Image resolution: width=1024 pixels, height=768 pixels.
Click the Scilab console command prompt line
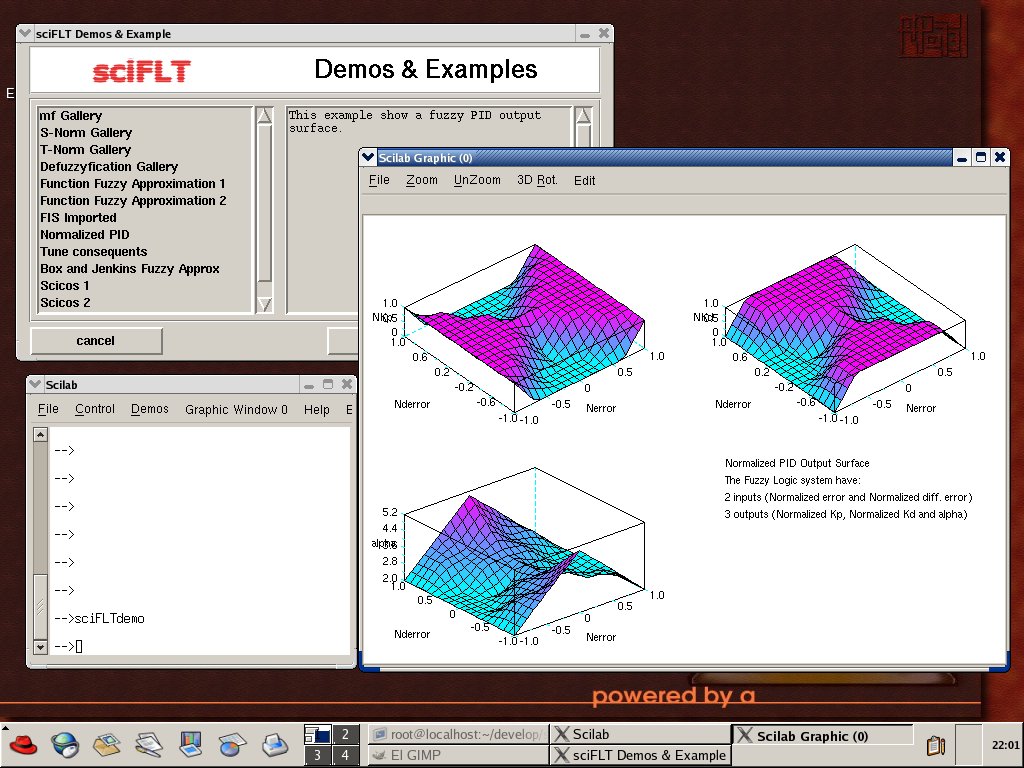point(199,646)
